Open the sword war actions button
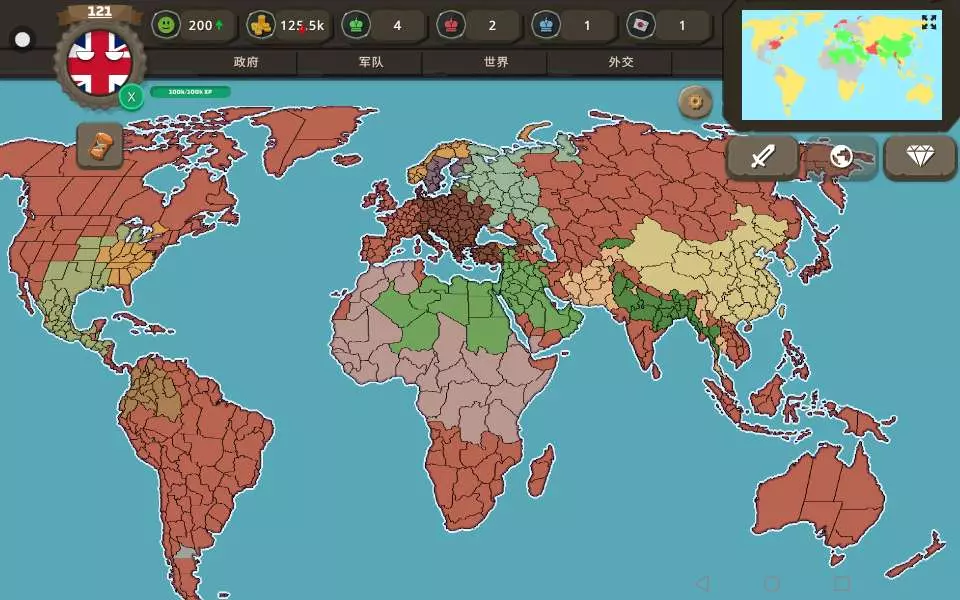Image resolution: width=960 pixels, height=600 pixels. (x=762, y=157)
